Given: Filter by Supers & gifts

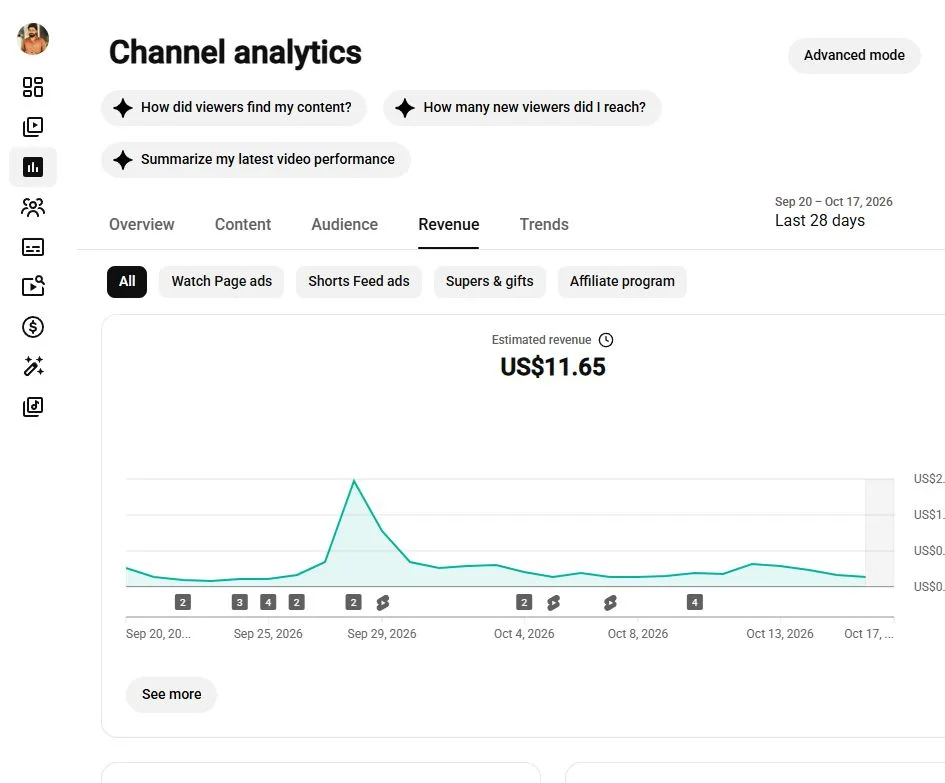Looking at the screenshot, I should 489,281.
